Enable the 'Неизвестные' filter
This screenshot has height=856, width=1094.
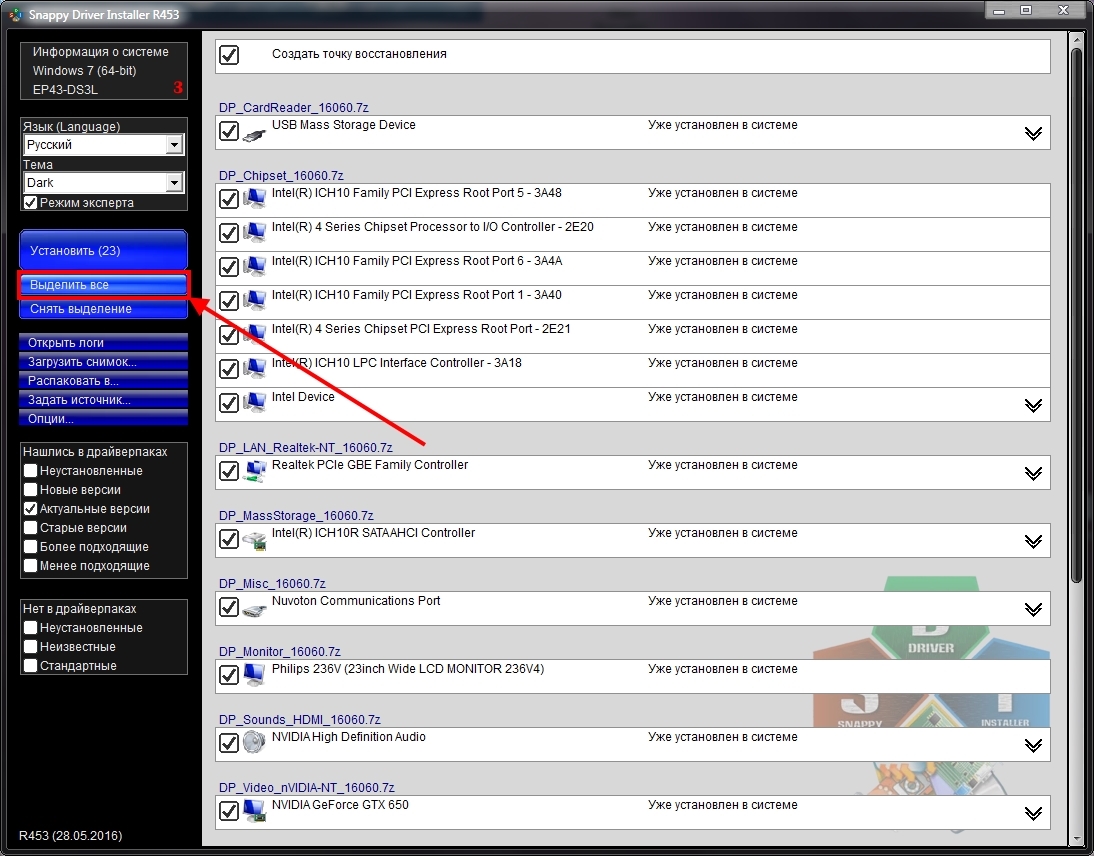pyautogui.click(x=30, y=647)
